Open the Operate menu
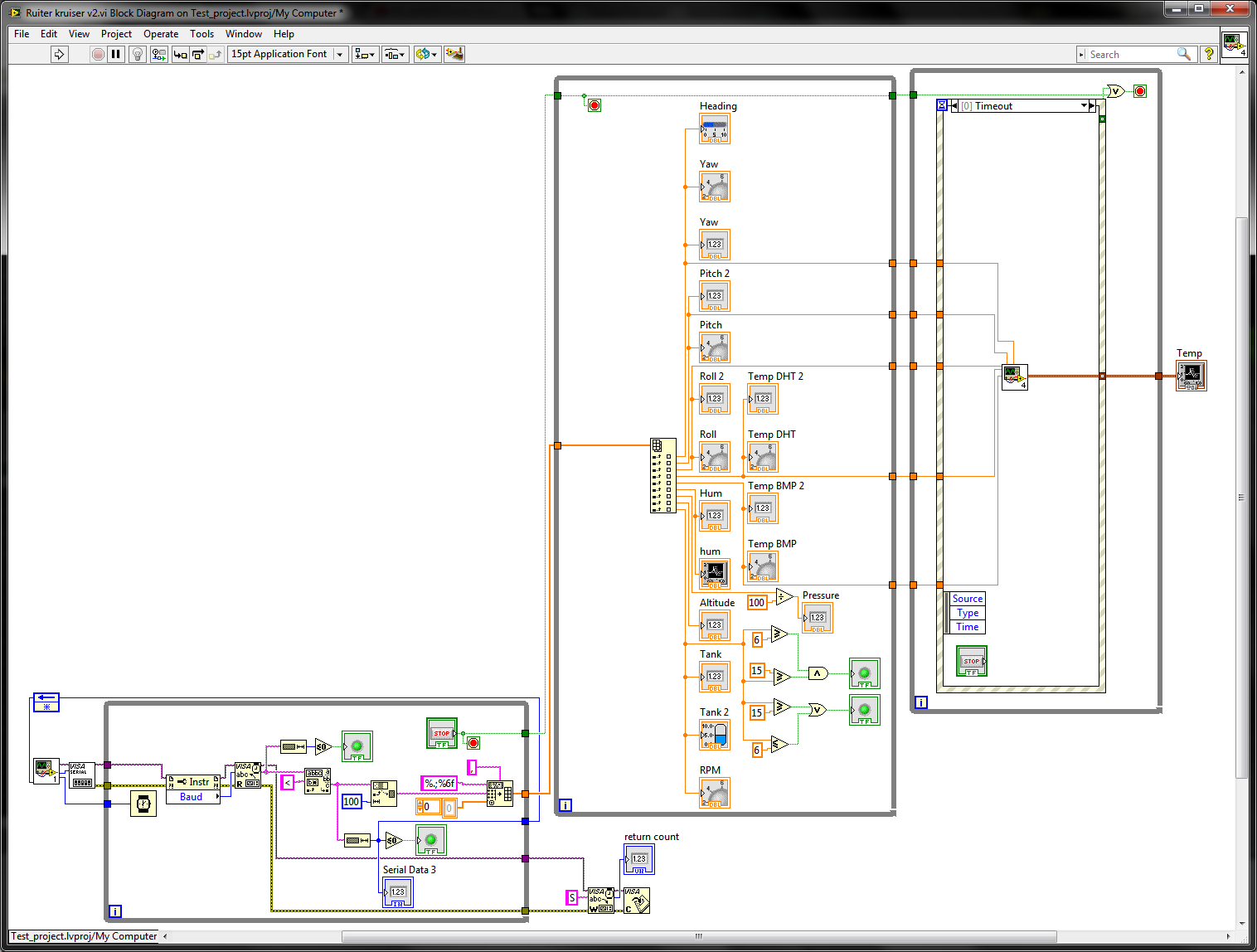The height and width of the screenshot is (952, 1257). pyautogui.click(x=161, y=34)
